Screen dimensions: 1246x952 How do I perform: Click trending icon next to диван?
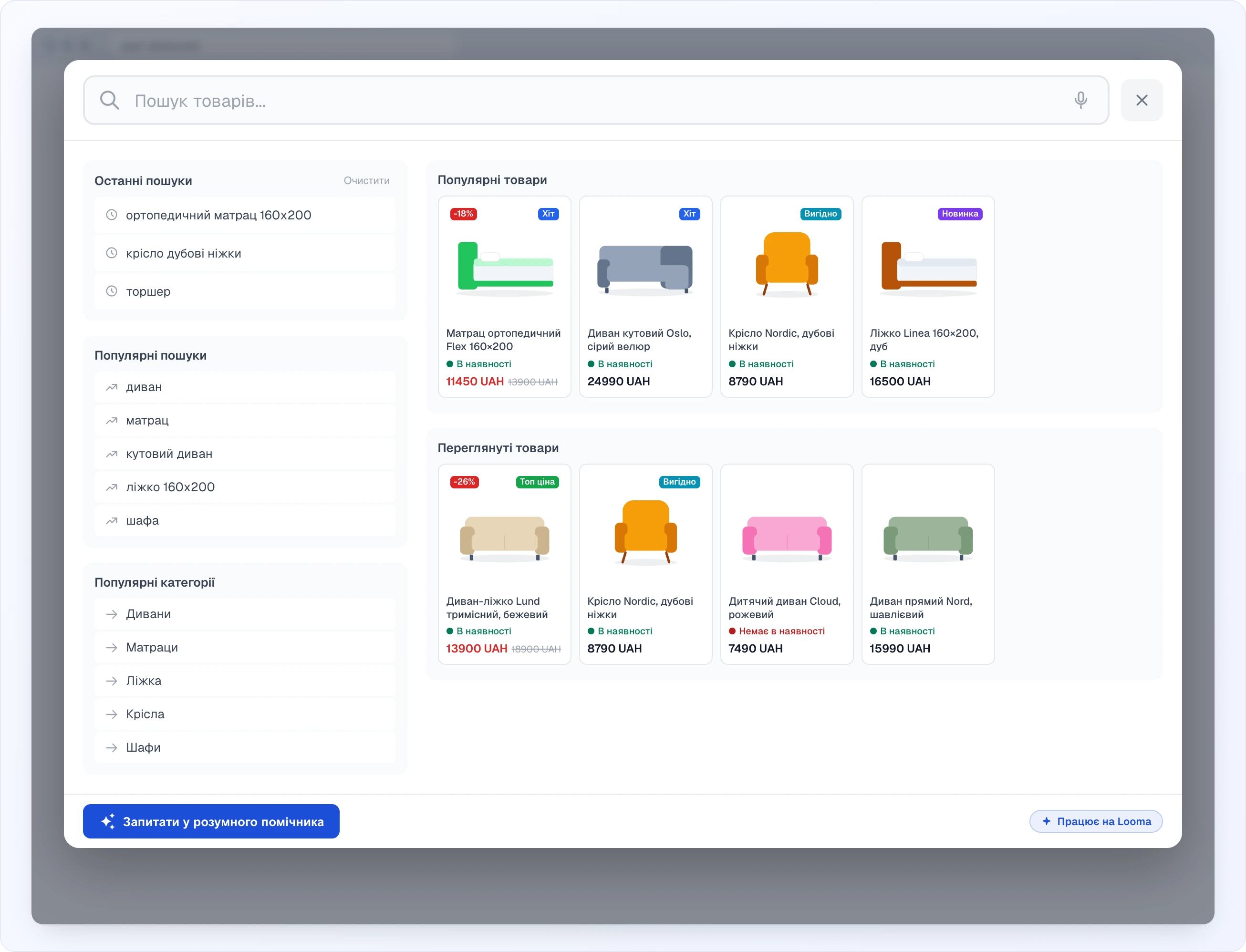(x=112, y=387)
